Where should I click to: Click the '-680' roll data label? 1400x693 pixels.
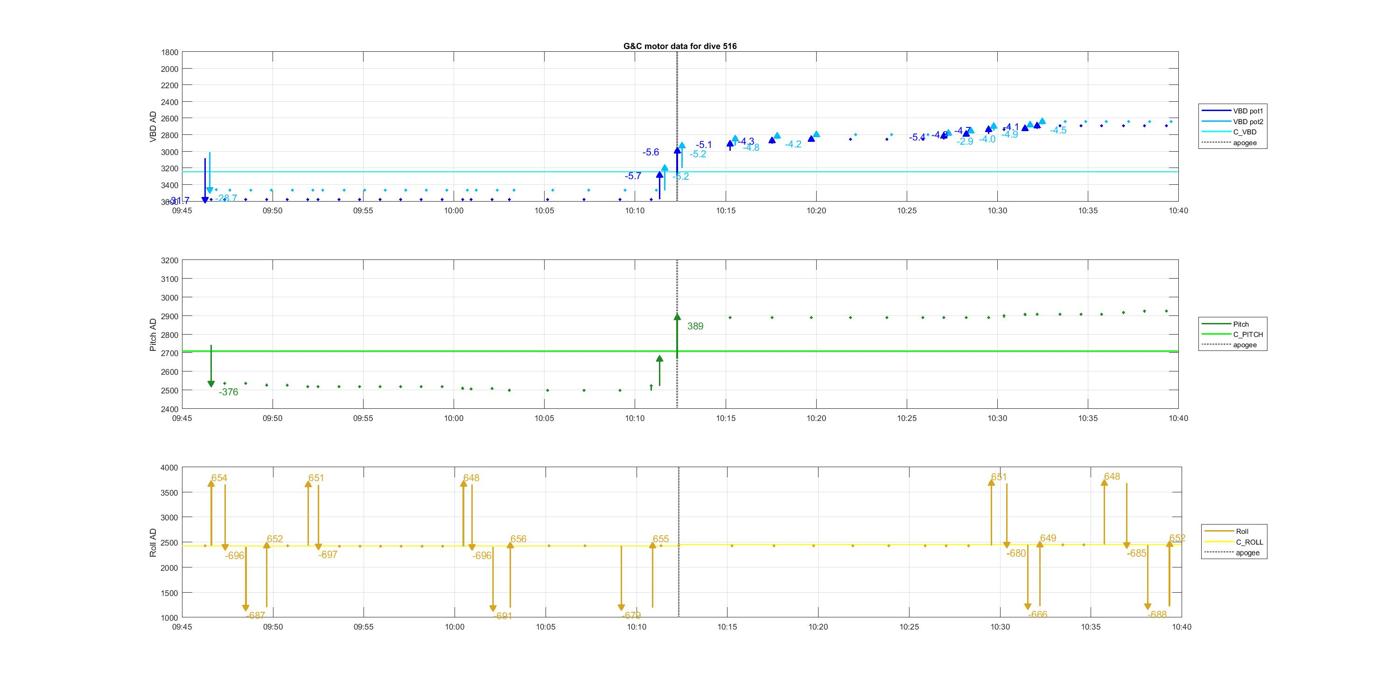coord(1017,553)
